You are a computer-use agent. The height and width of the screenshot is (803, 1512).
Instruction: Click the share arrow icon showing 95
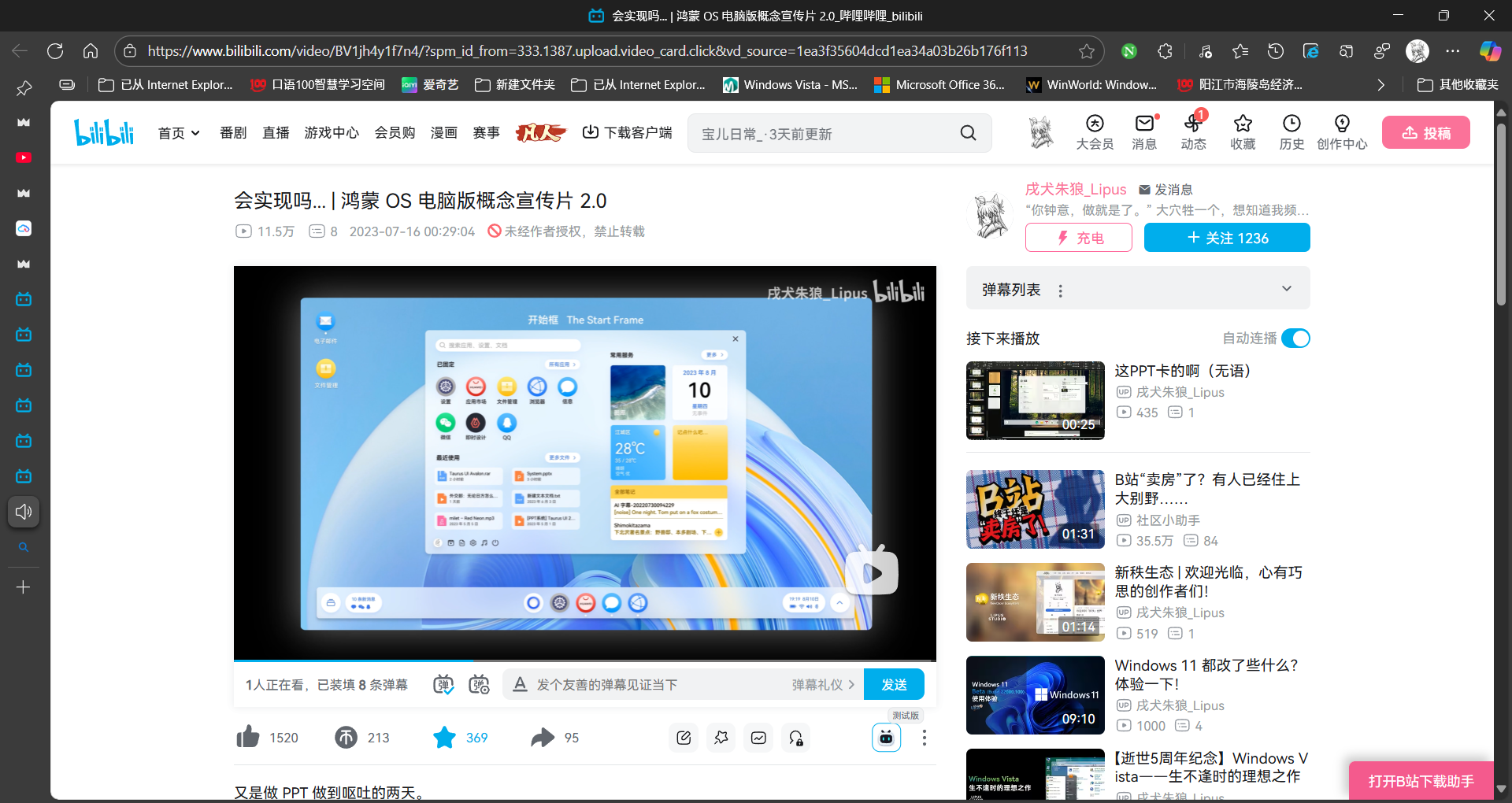[x=543, y=738]
